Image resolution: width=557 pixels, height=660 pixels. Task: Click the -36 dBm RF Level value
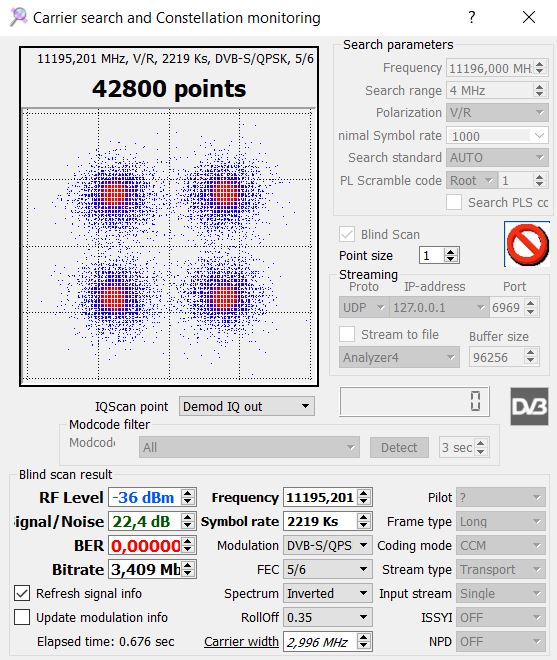tap(145, 498)
